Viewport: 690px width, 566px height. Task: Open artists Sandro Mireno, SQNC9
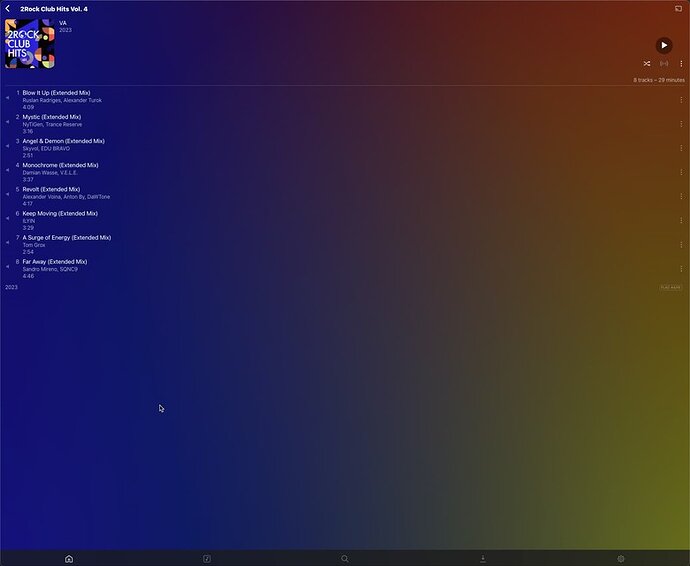(50, 269)
